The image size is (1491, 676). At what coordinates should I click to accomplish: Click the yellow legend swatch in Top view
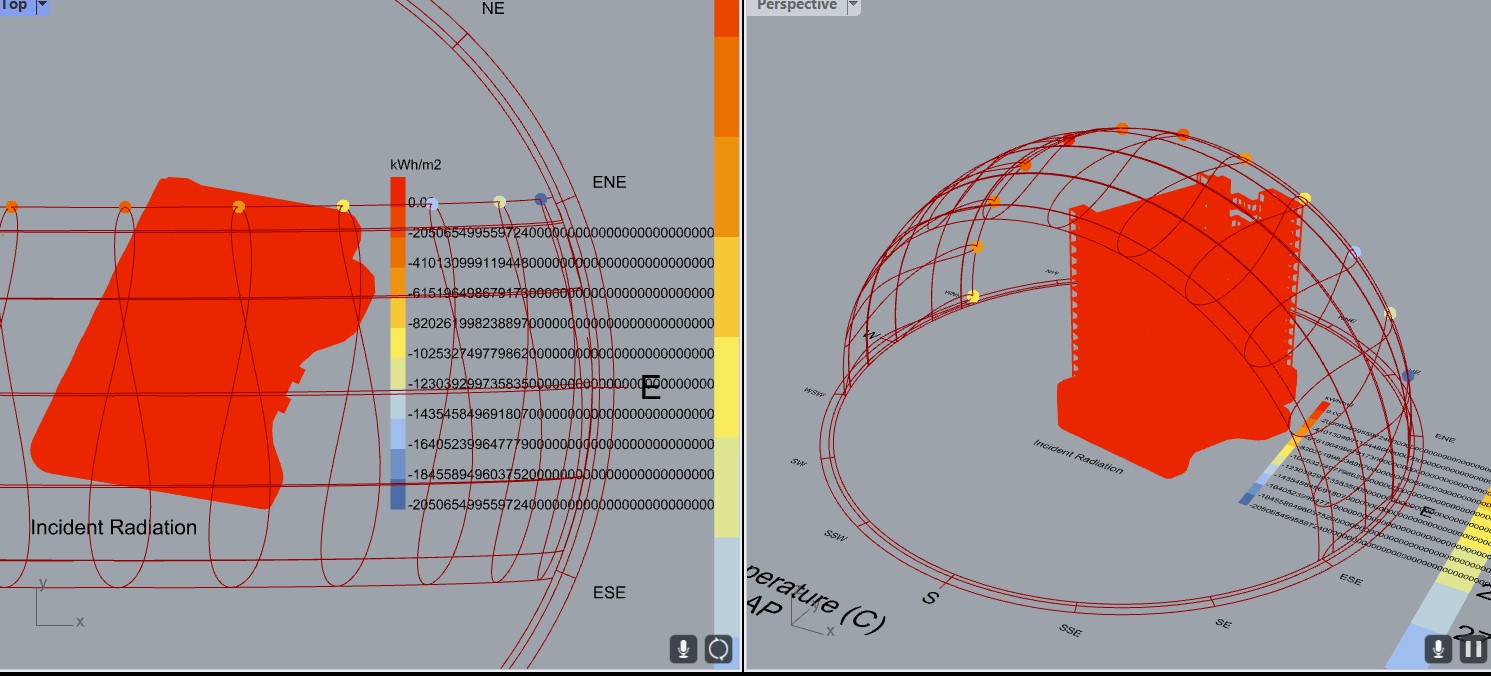pyautogui.click(x=398, y=344)
